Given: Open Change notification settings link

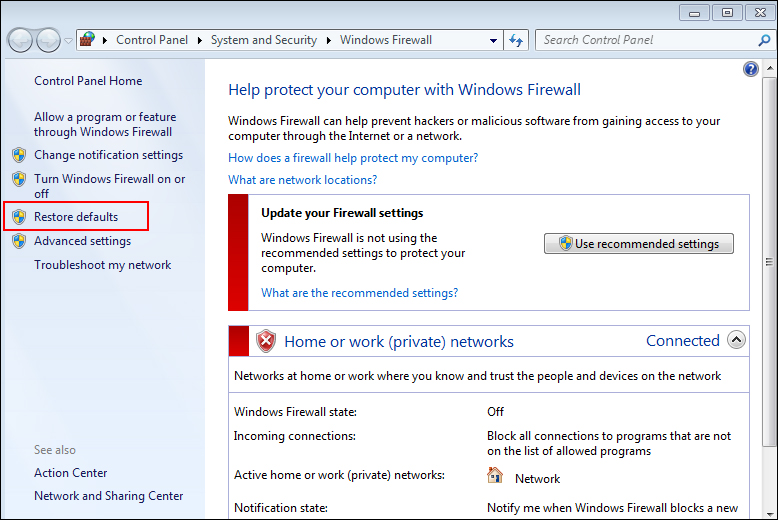Looking at the screenshot, I should [x=108, y=155].
